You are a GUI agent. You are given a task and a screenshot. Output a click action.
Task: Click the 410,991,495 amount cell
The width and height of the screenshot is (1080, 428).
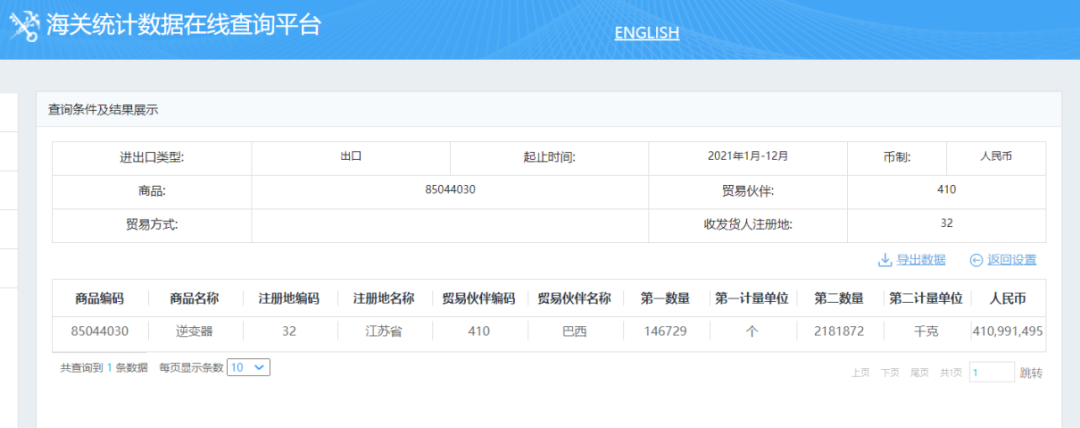coord(1007,331)
